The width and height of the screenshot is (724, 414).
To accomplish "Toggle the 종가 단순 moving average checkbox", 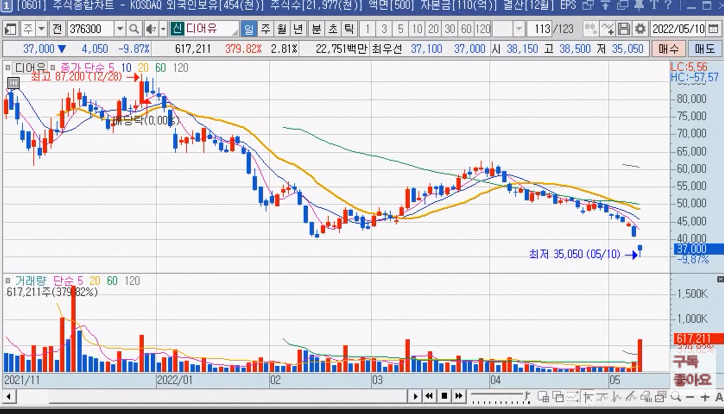I will (53, 68).
